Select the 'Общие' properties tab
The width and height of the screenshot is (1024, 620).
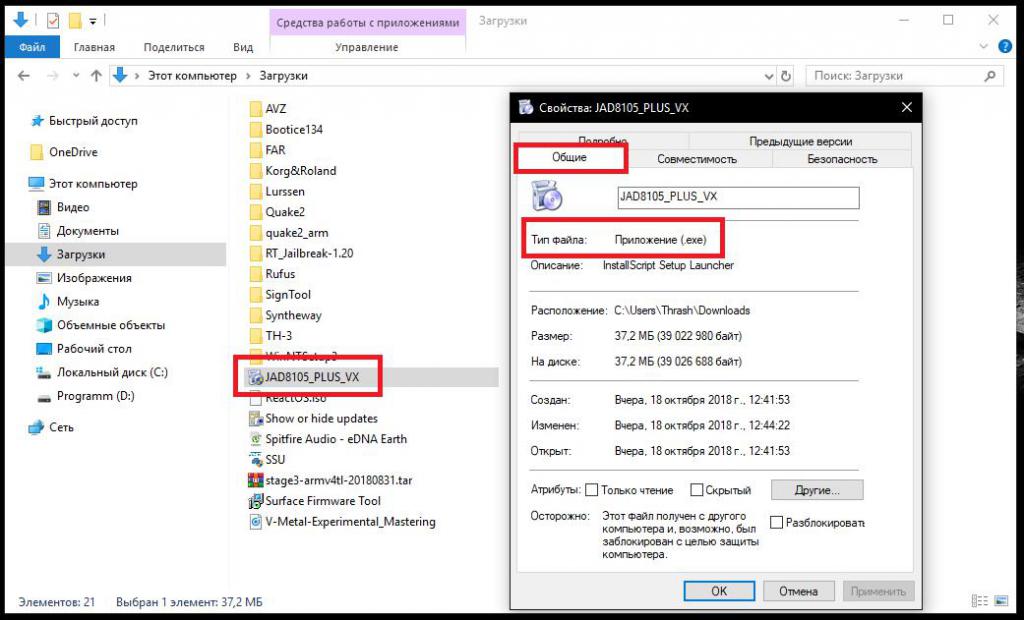click(569, 157)
